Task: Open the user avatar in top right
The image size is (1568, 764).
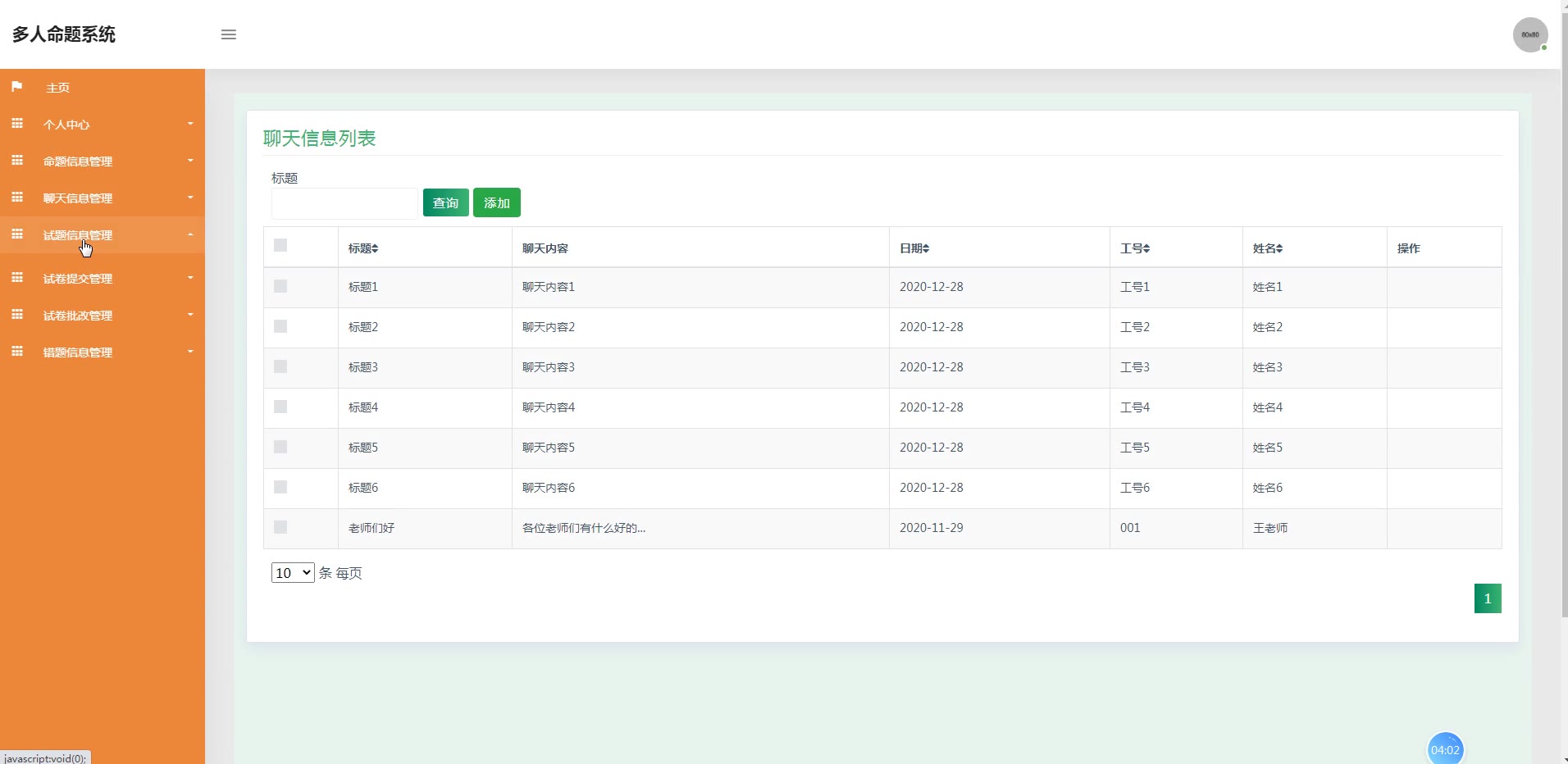Action: (x=1530, y=34)
